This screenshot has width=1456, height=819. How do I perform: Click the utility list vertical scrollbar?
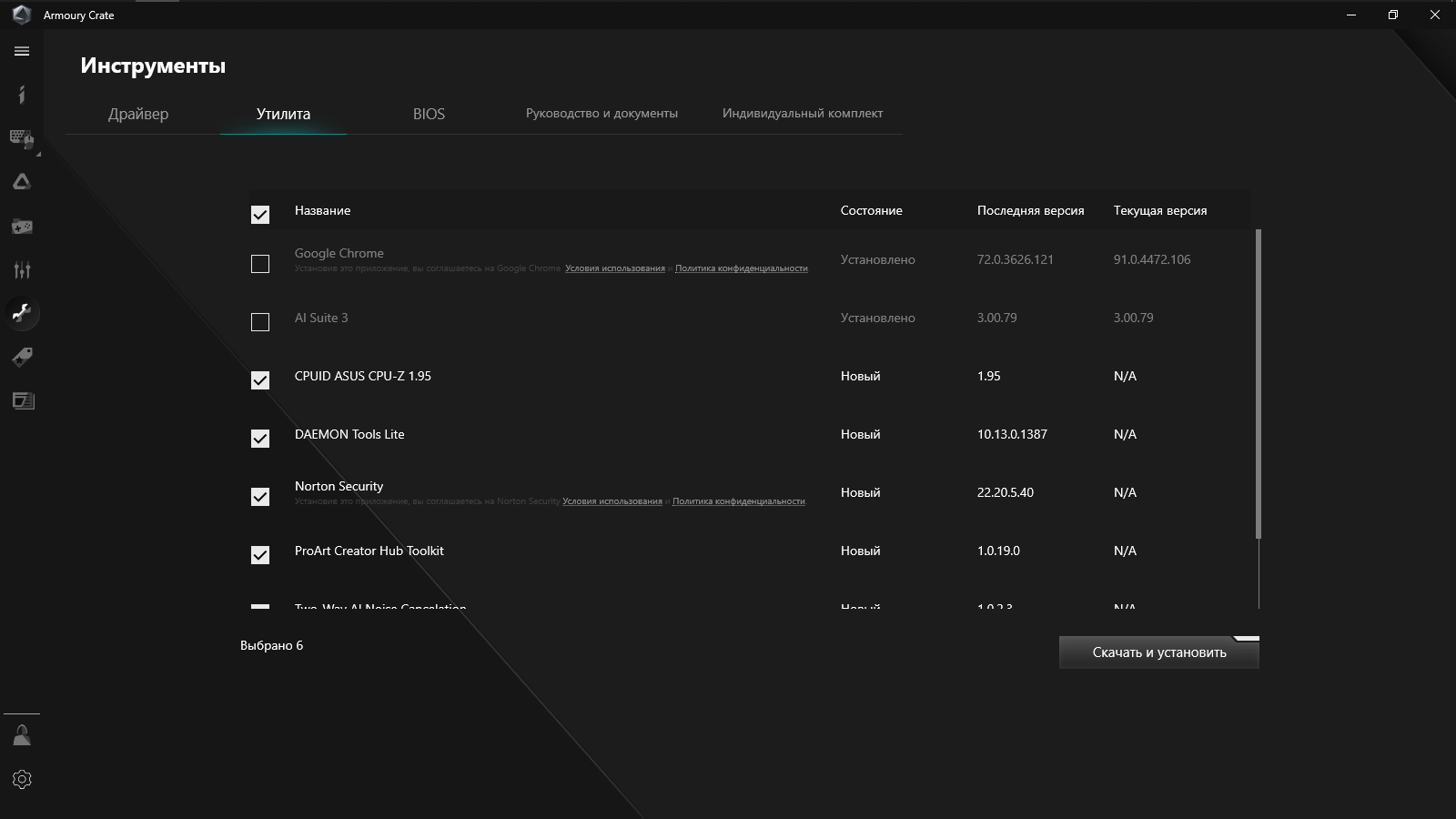click(x=1259, y=382)
